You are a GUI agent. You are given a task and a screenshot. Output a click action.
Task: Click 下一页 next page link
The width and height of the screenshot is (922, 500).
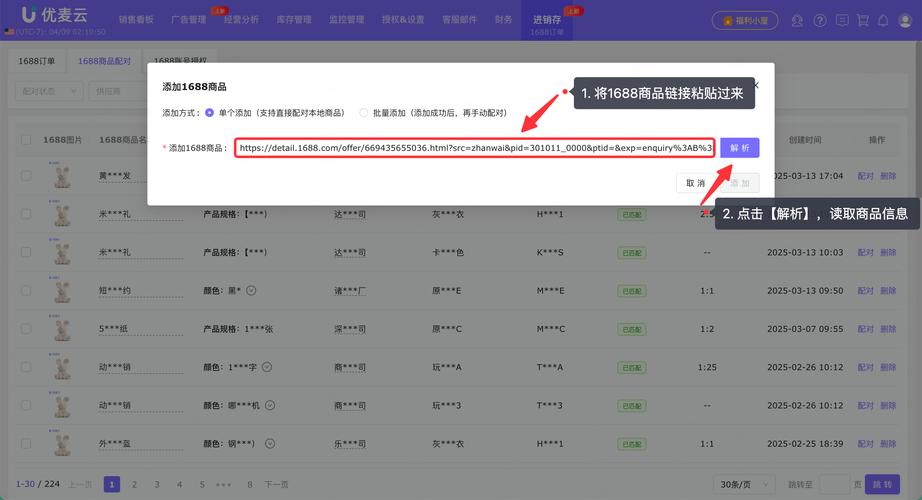[x=276, y=484]
